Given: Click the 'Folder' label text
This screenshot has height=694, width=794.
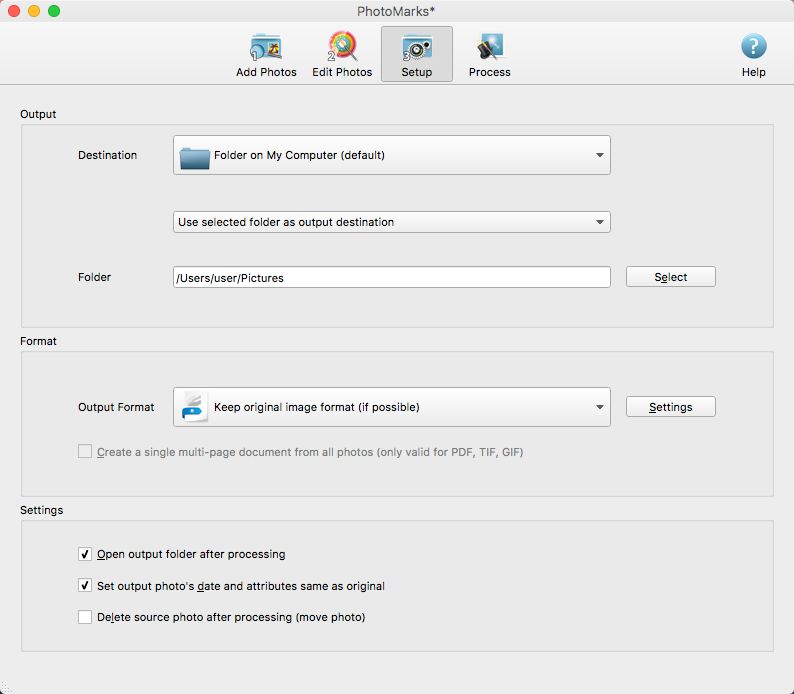Looking at the screenshot, I should click(94, 277).
